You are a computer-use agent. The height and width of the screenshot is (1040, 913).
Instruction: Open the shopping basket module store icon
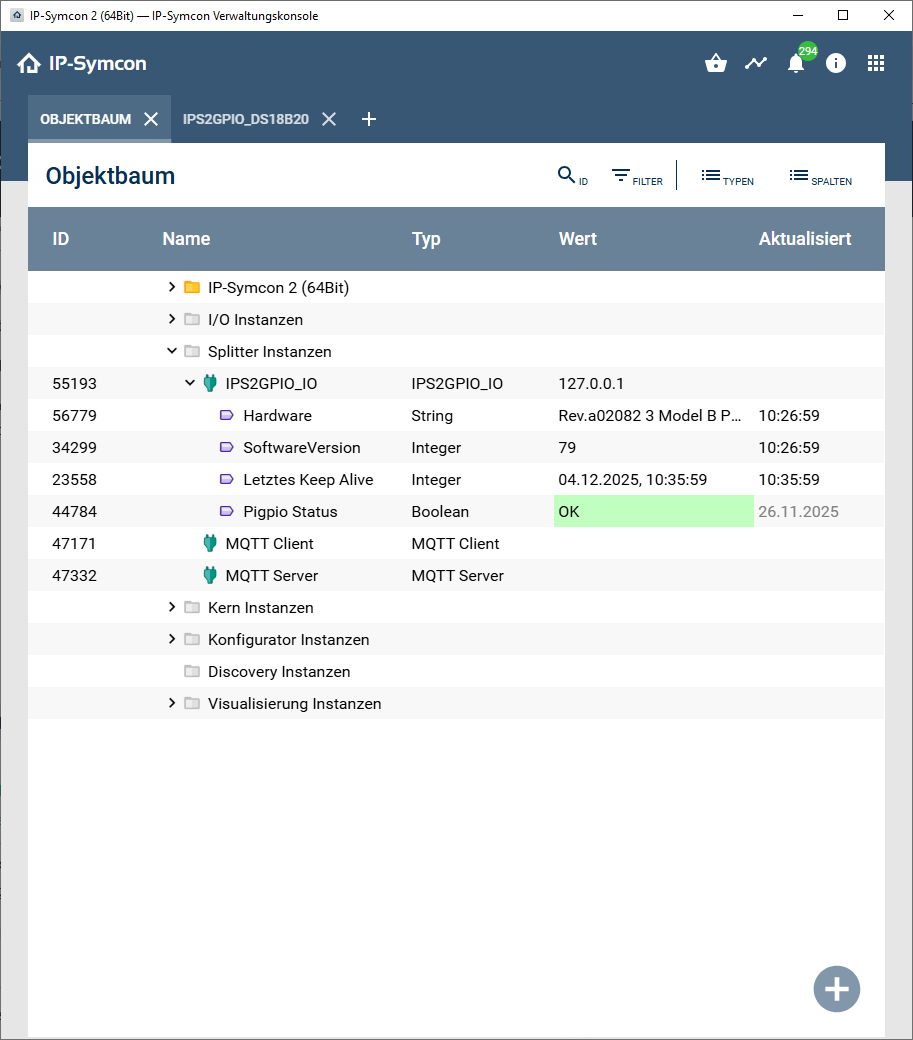716,63
